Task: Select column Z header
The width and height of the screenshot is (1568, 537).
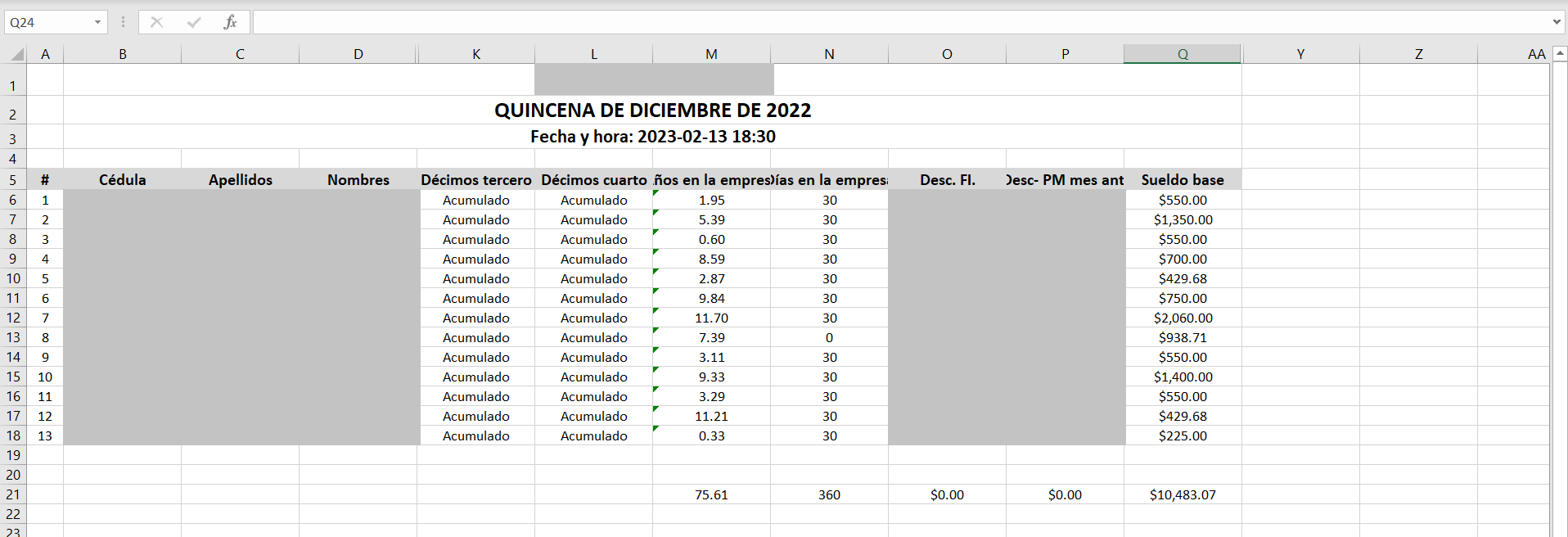Action: tap(1419, 54)
